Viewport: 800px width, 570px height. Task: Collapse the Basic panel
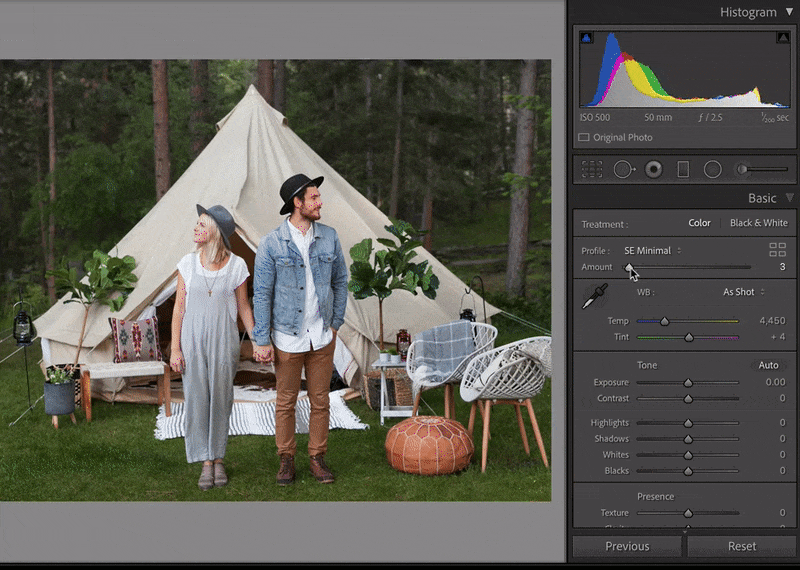click(789, 198)
